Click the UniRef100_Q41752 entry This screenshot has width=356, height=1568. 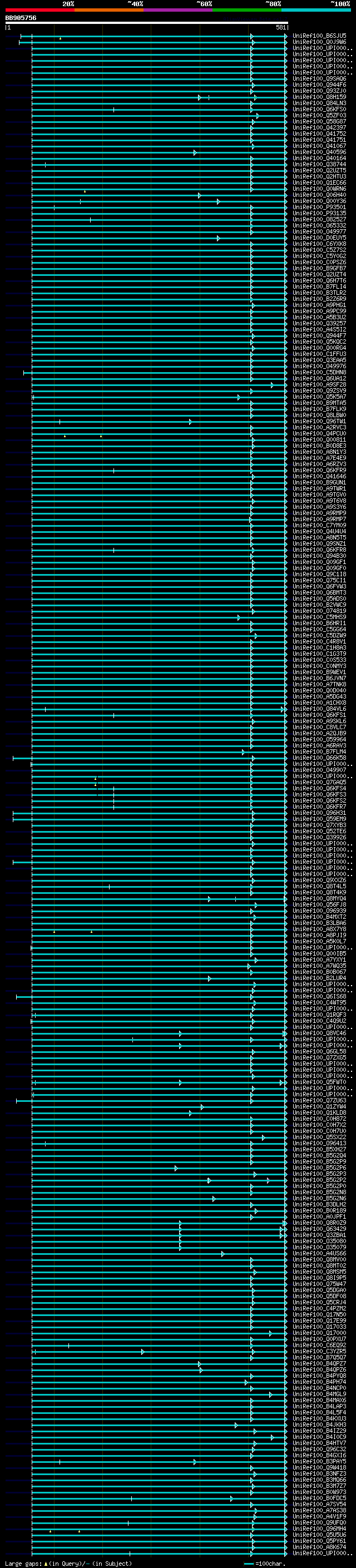click(319, 133)
